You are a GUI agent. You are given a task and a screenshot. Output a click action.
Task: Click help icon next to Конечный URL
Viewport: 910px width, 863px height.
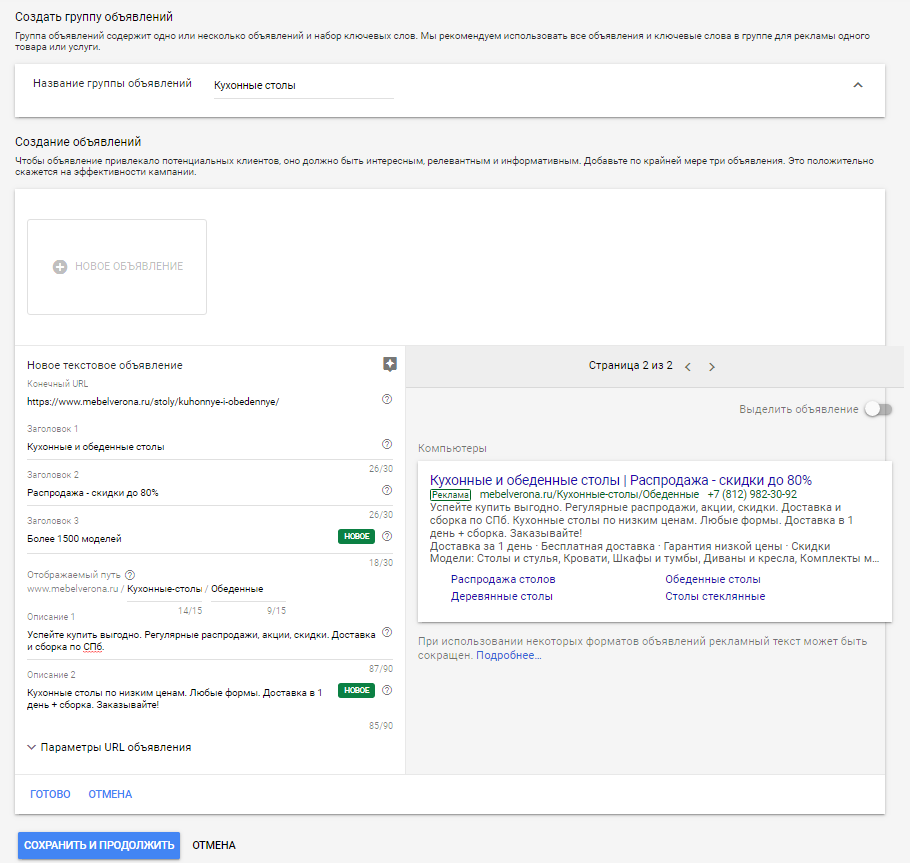(x=387, y=400)
